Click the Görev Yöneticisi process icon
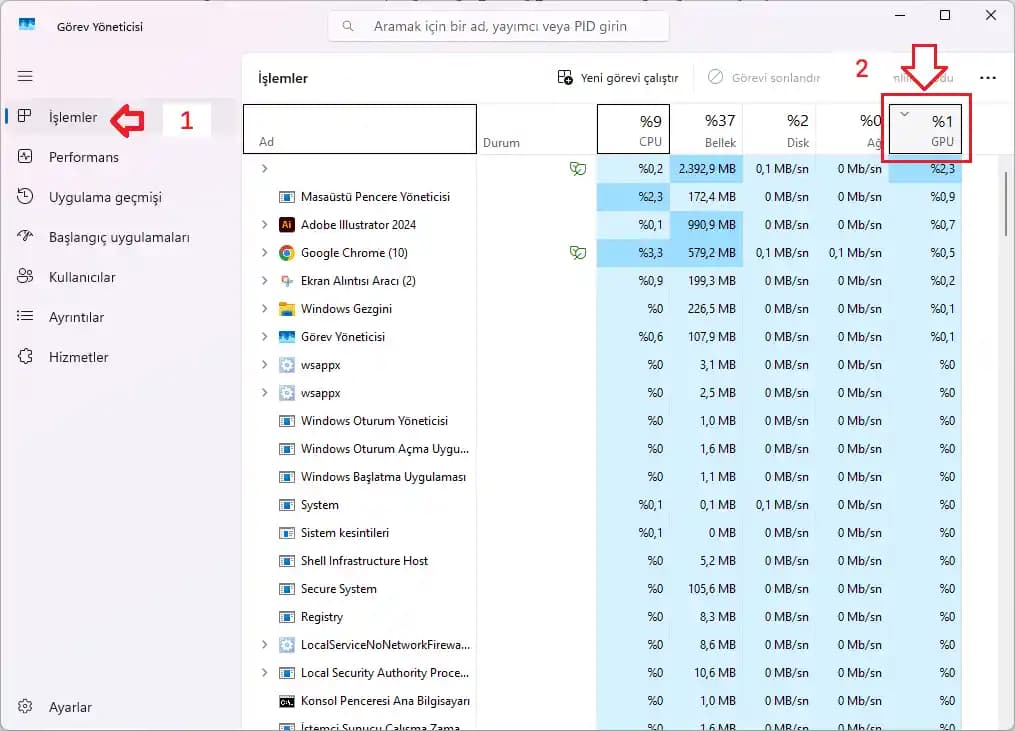1015x731 pixels. coord(287,337)
